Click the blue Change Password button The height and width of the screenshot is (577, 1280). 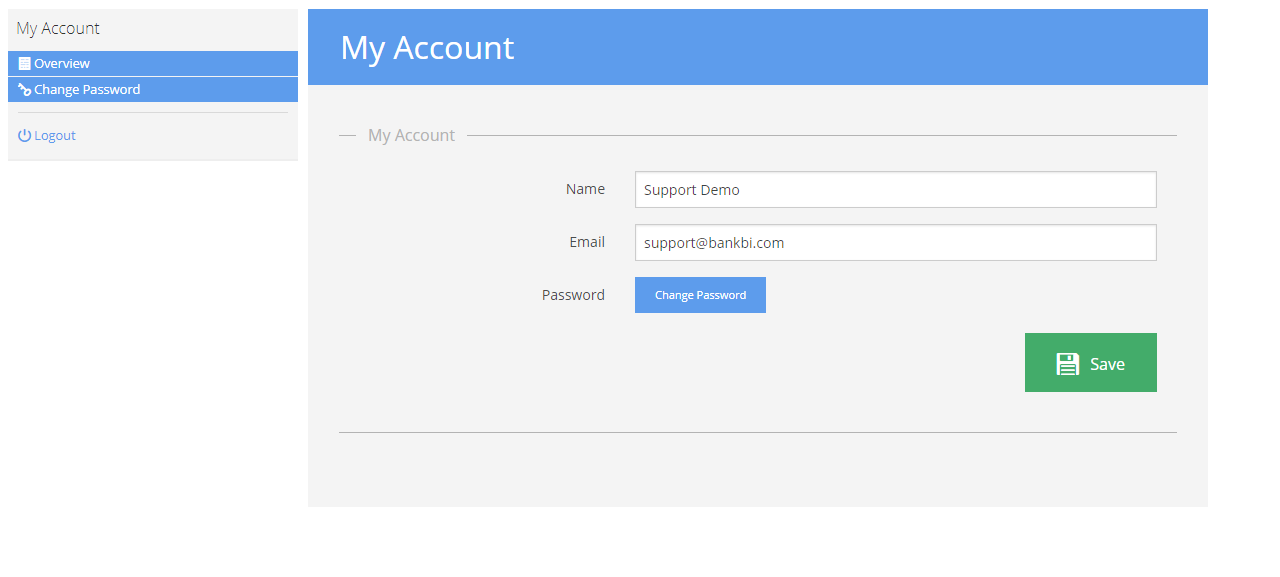point(700,295)
